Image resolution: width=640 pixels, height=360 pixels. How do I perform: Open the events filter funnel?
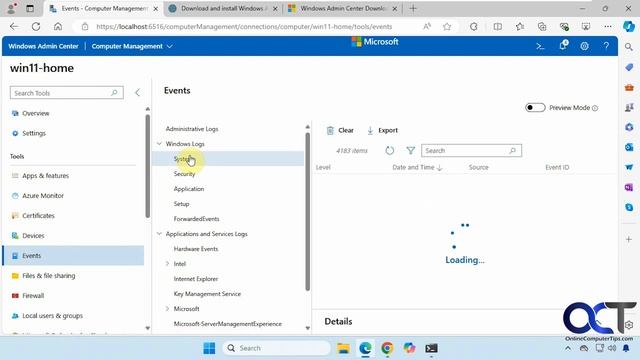(411, 151)
